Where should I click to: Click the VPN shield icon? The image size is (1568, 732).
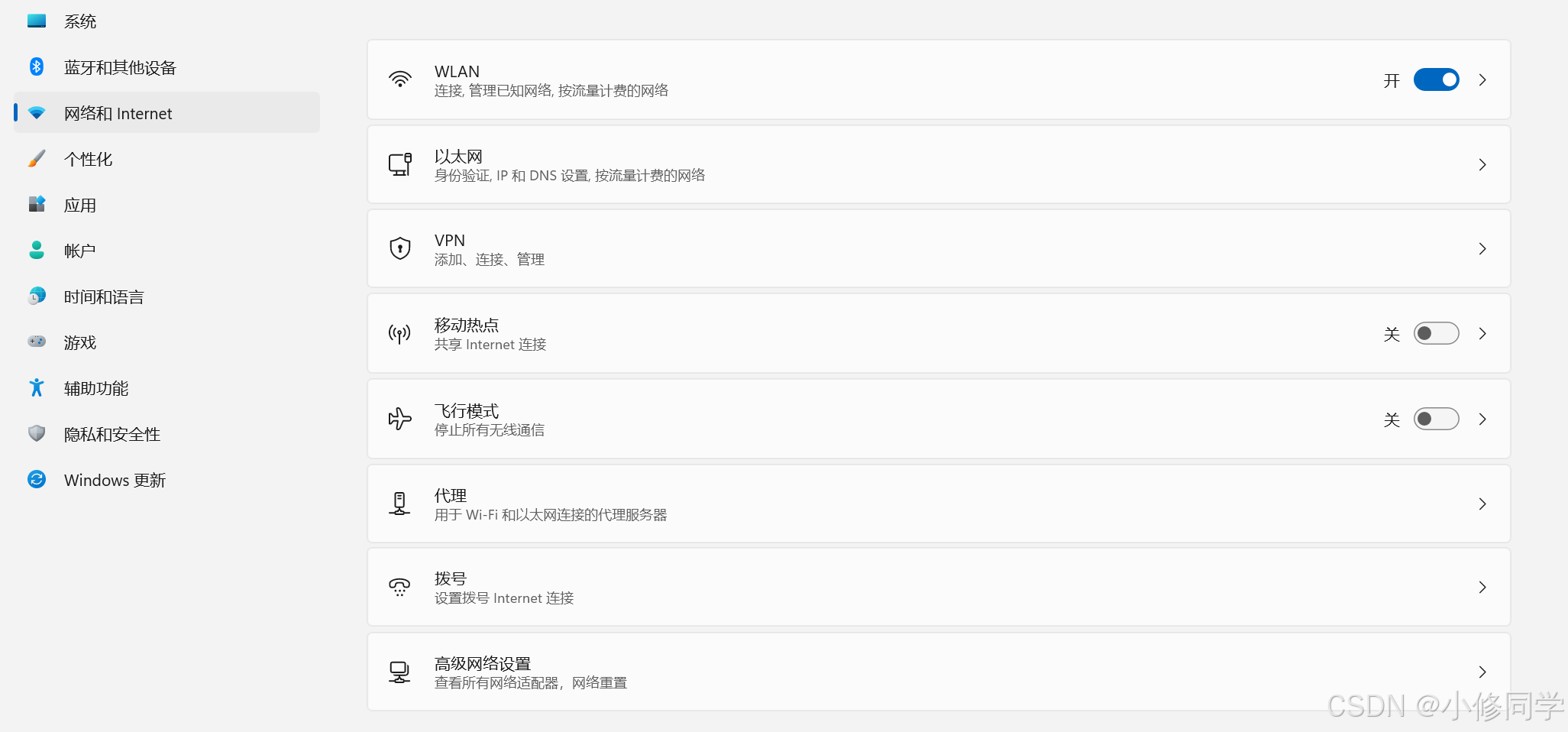(x=399, y=248)
